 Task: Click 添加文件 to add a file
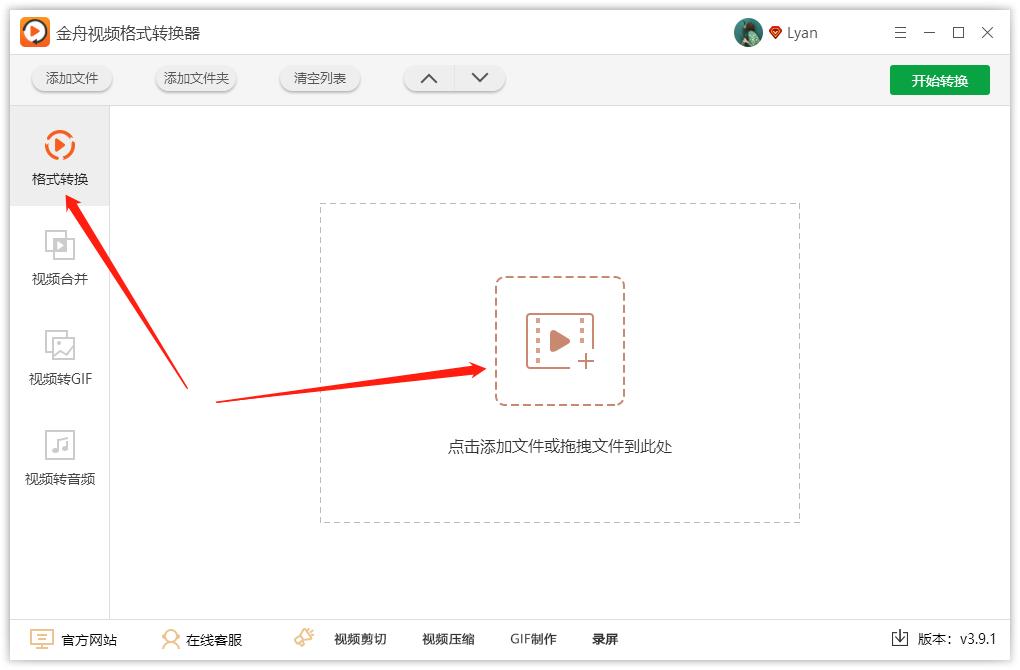point(71,79)
